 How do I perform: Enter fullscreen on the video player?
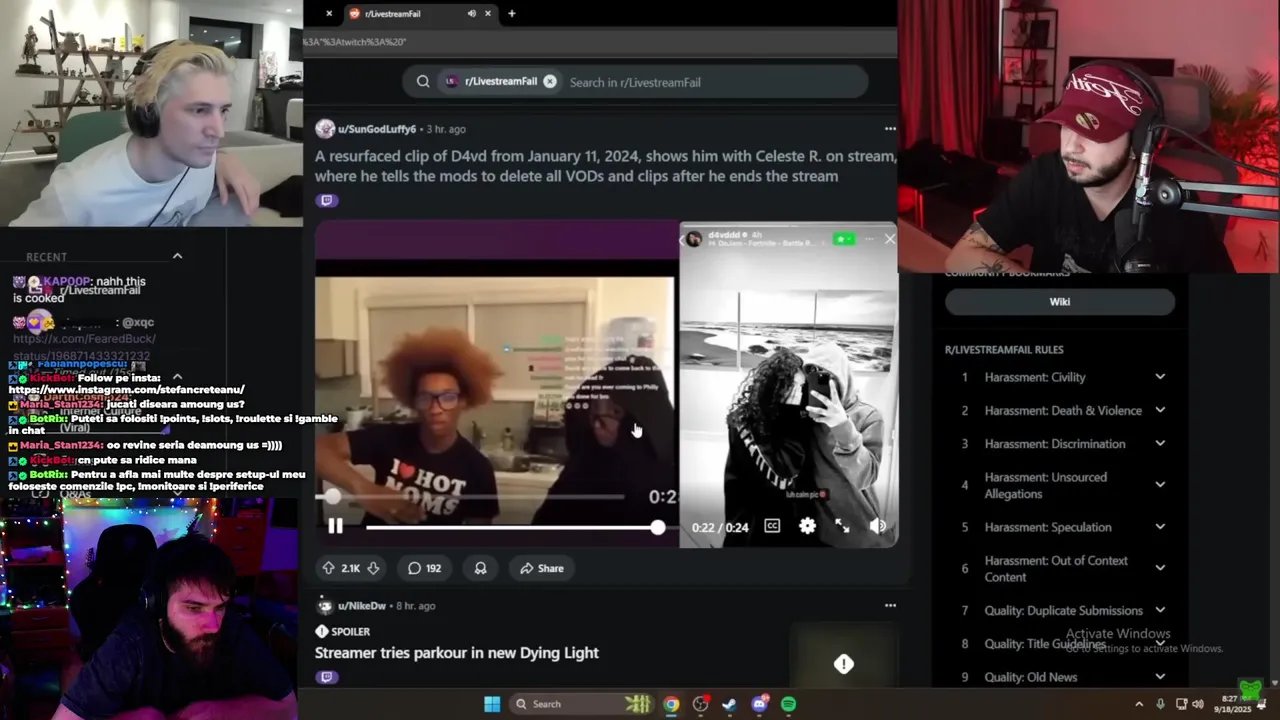click(842, 526)
